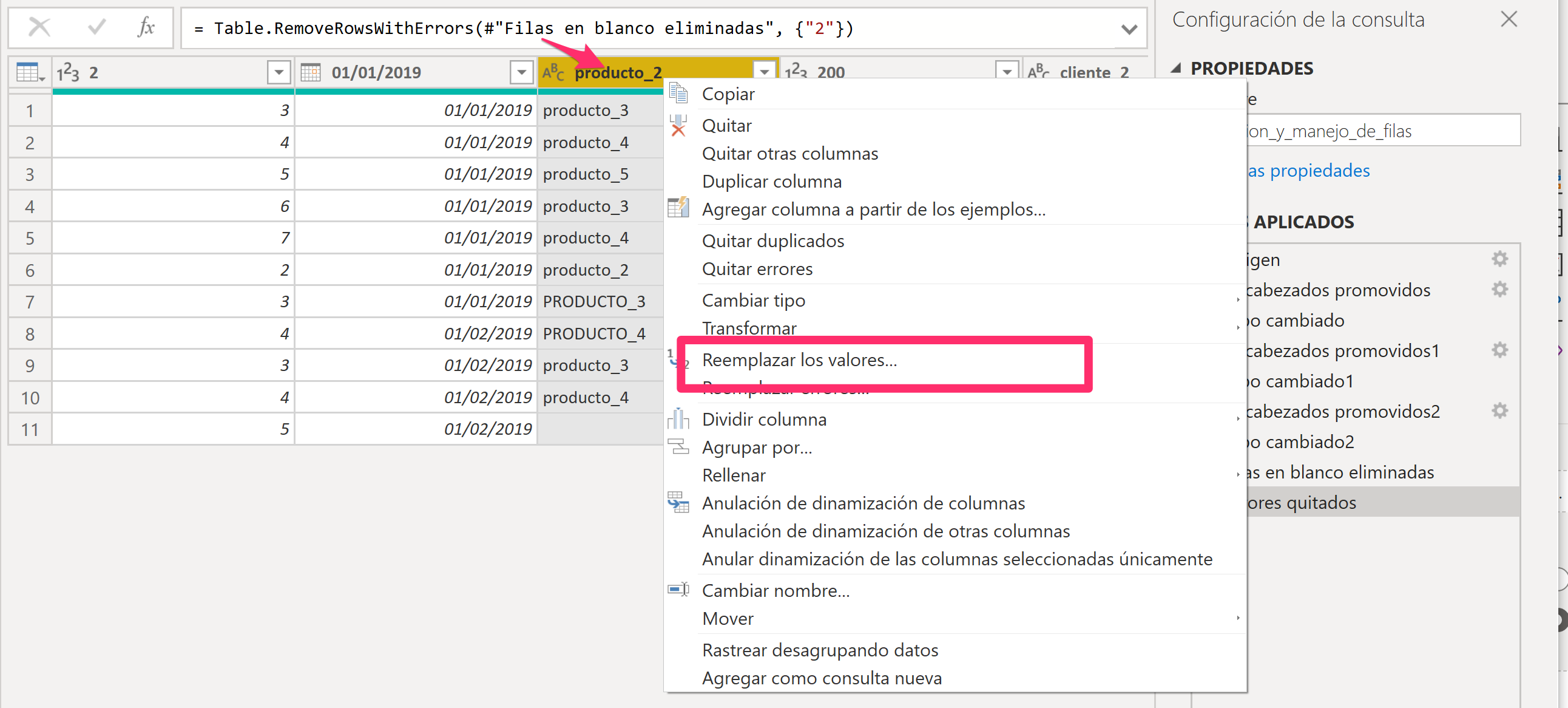1568x708 pixels.
Task: Click the Copiar icon in context menu
Action: click(678, 94)
